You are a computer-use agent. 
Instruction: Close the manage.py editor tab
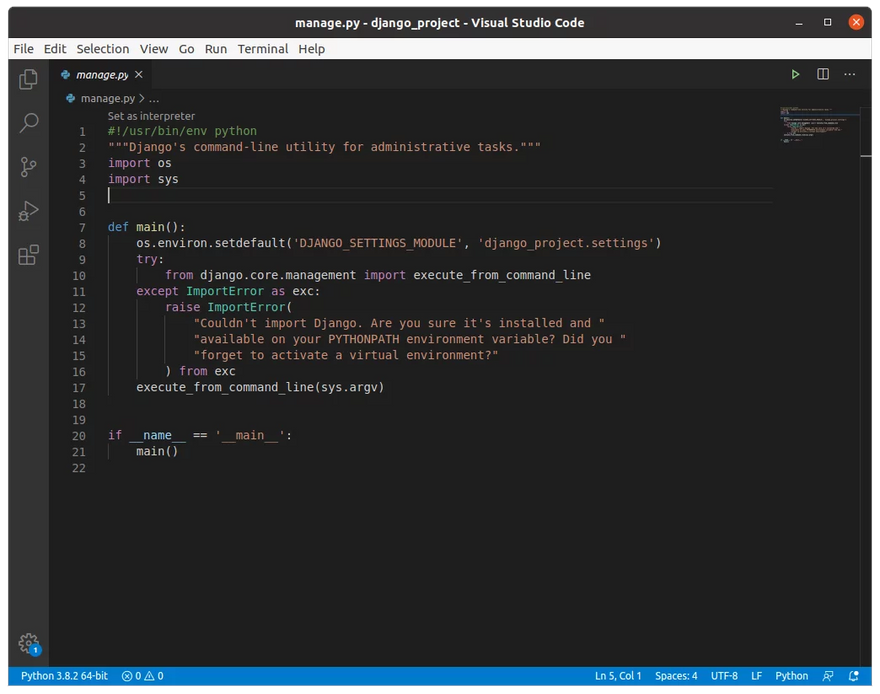point(139,74)
